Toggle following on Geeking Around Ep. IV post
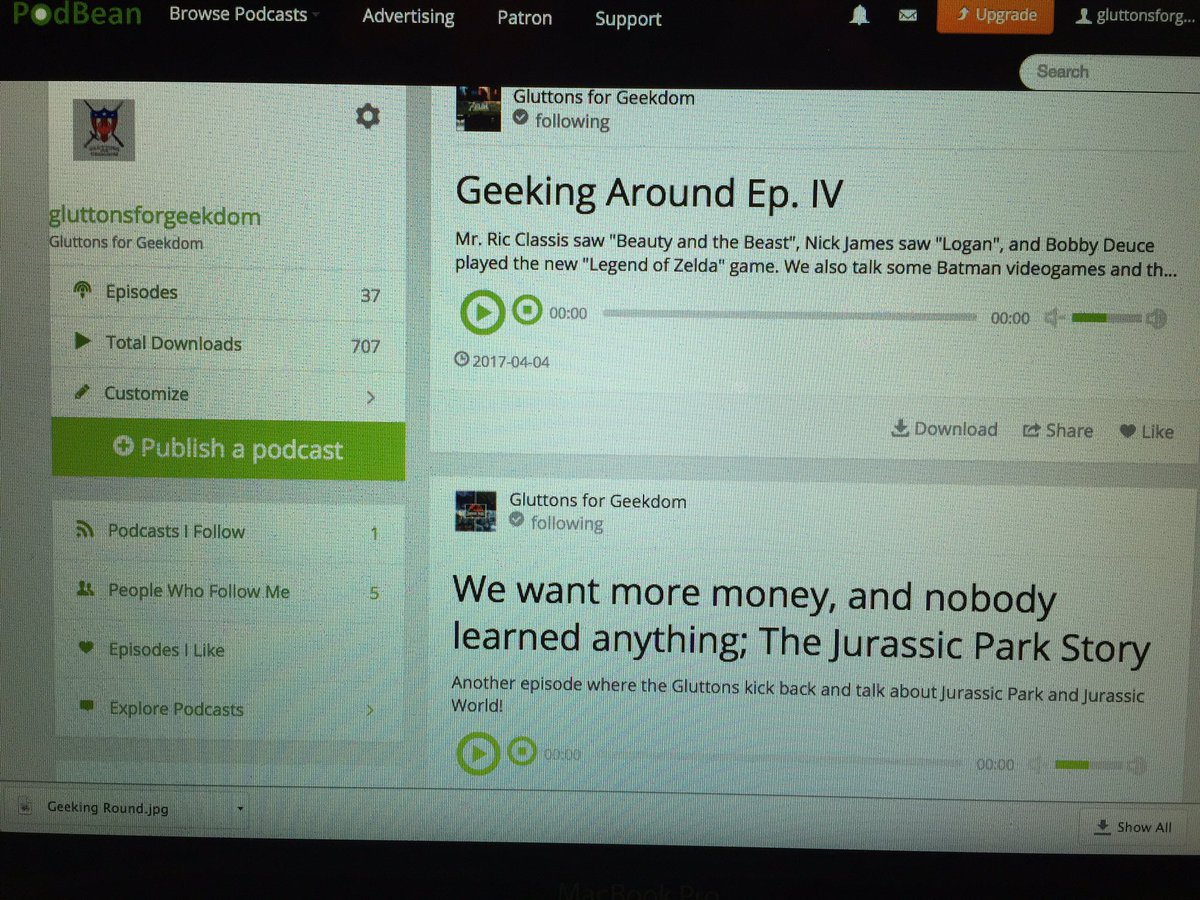This screenshot has height=900, width=1200. [562, 121]
